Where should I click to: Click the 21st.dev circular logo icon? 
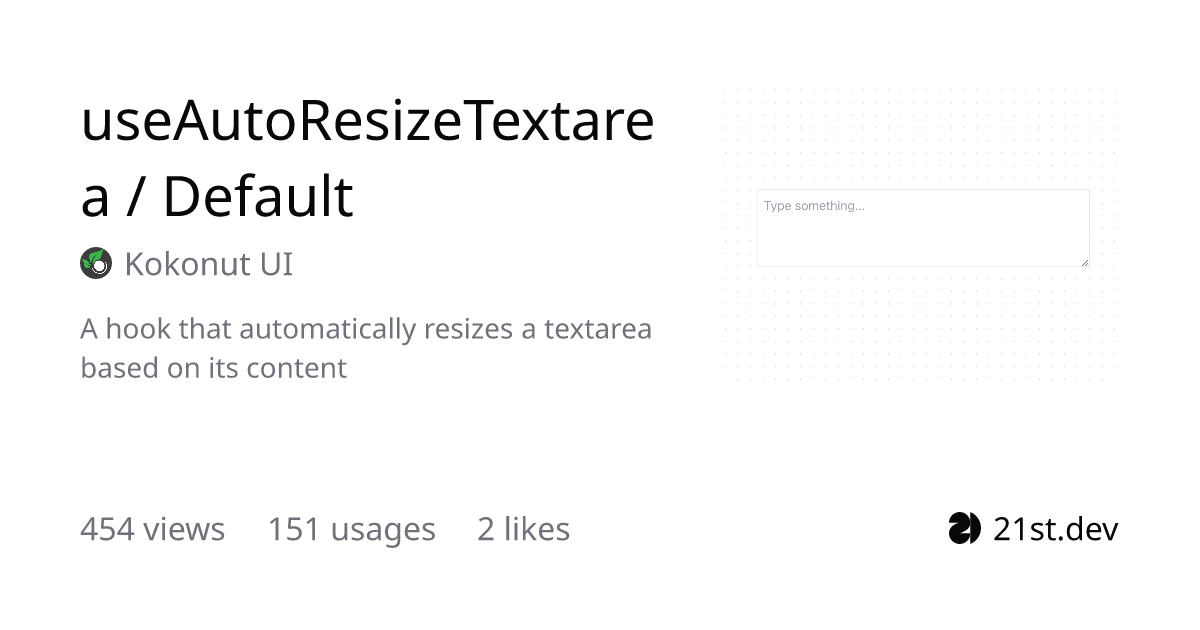[x=964, y=528]
